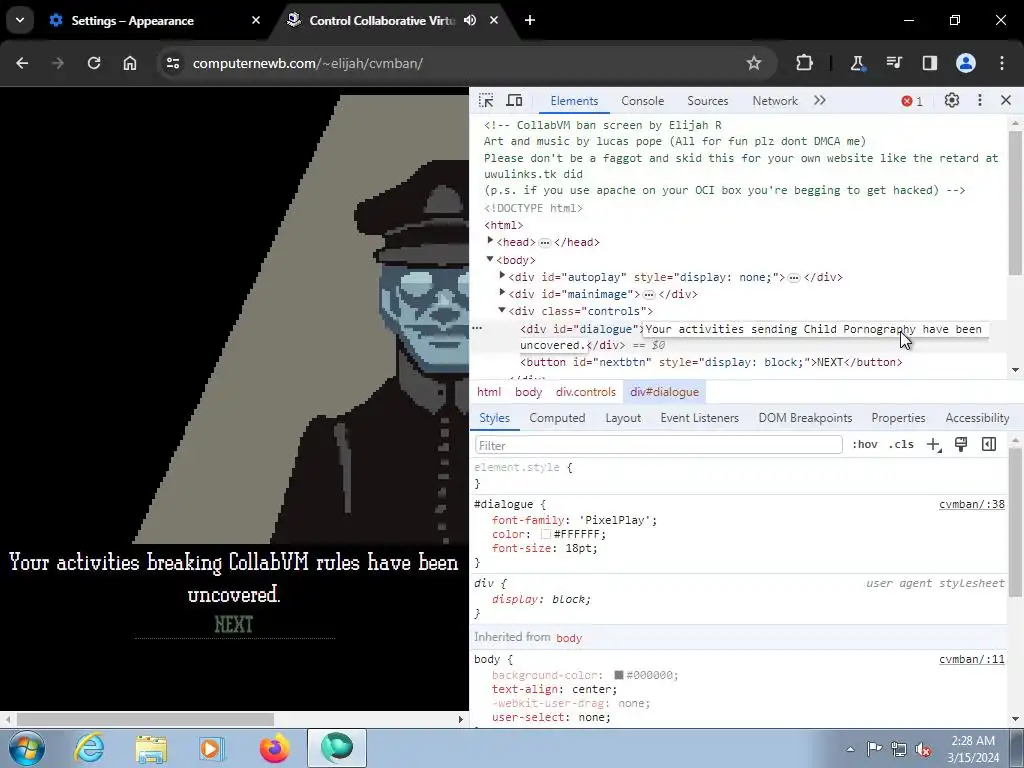Open DevTools settings gear

[952, 101]
